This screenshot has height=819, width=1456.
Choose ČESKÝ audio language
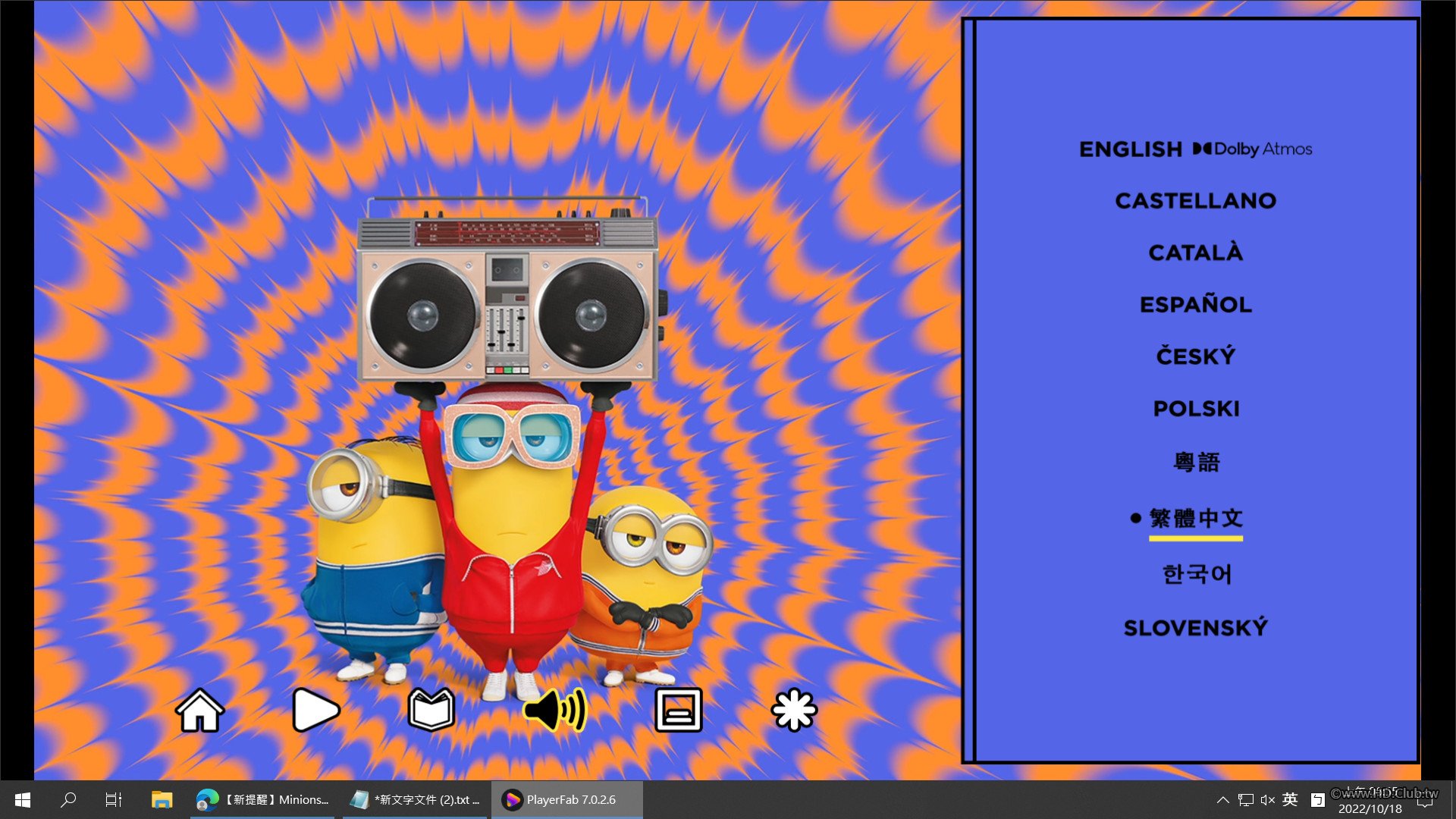point(1195,356)
